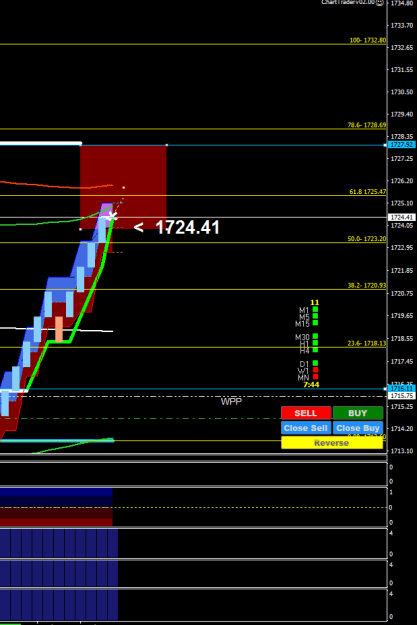417x625 pixels.
Task: Click the 1724.41 current price tag on axis
Action: [401, 217]
